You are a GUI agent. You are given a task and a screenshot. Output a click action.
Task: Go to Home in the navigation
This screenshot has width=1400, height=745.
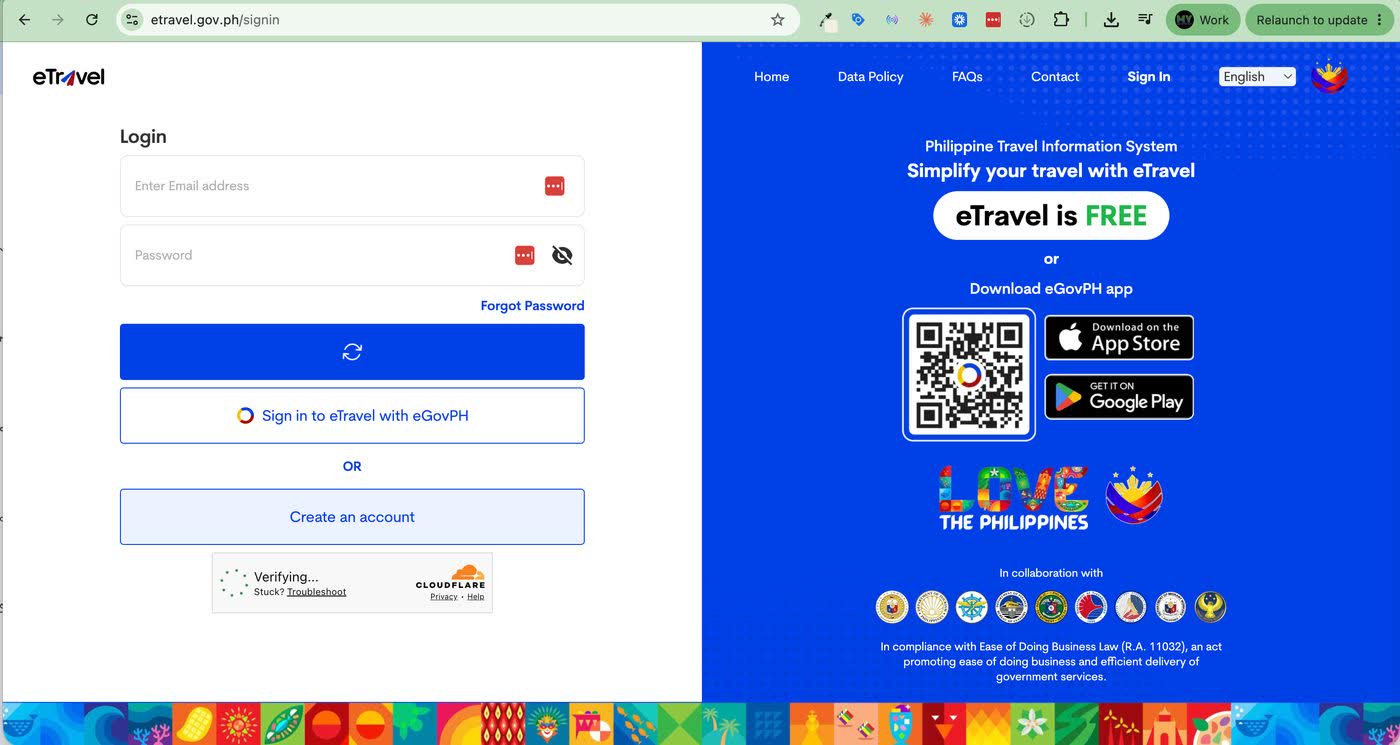[771, 77]
